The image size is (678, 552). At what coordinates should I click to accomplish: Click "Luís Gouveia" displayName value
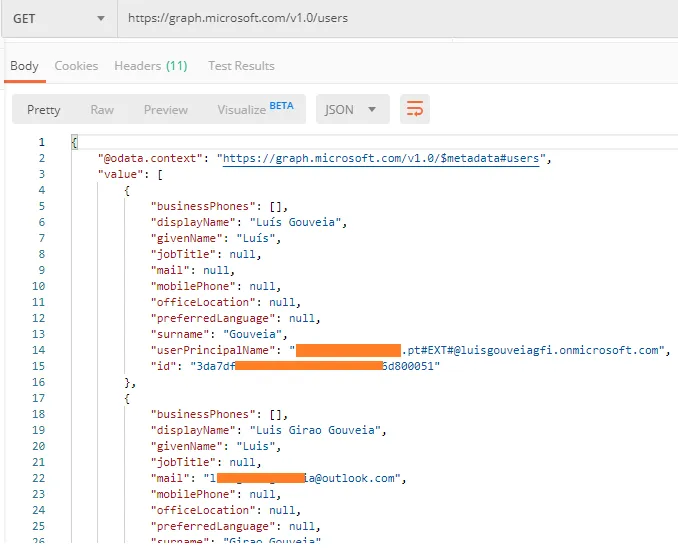(x=295, y=222)
